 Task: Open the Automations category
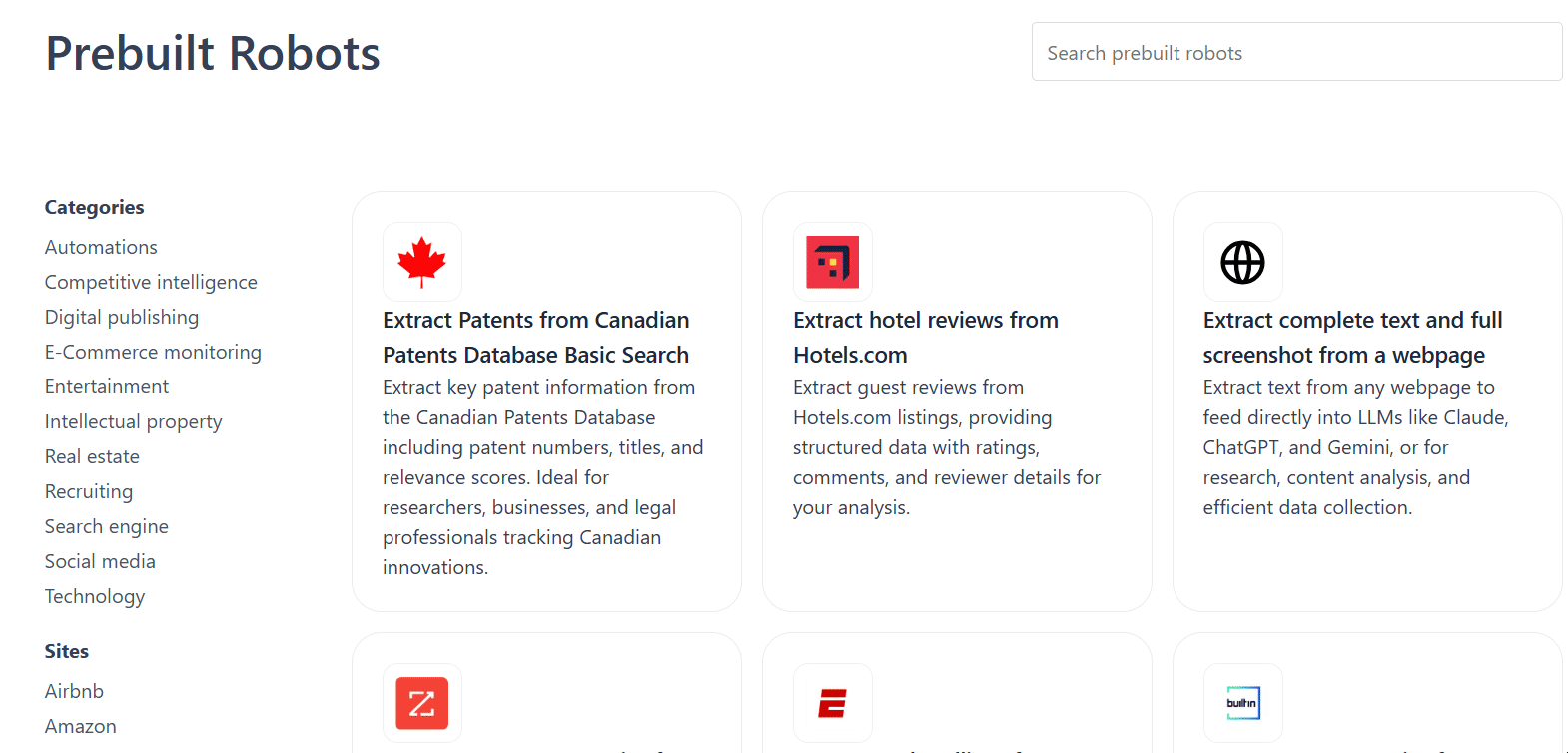point(100,247)
